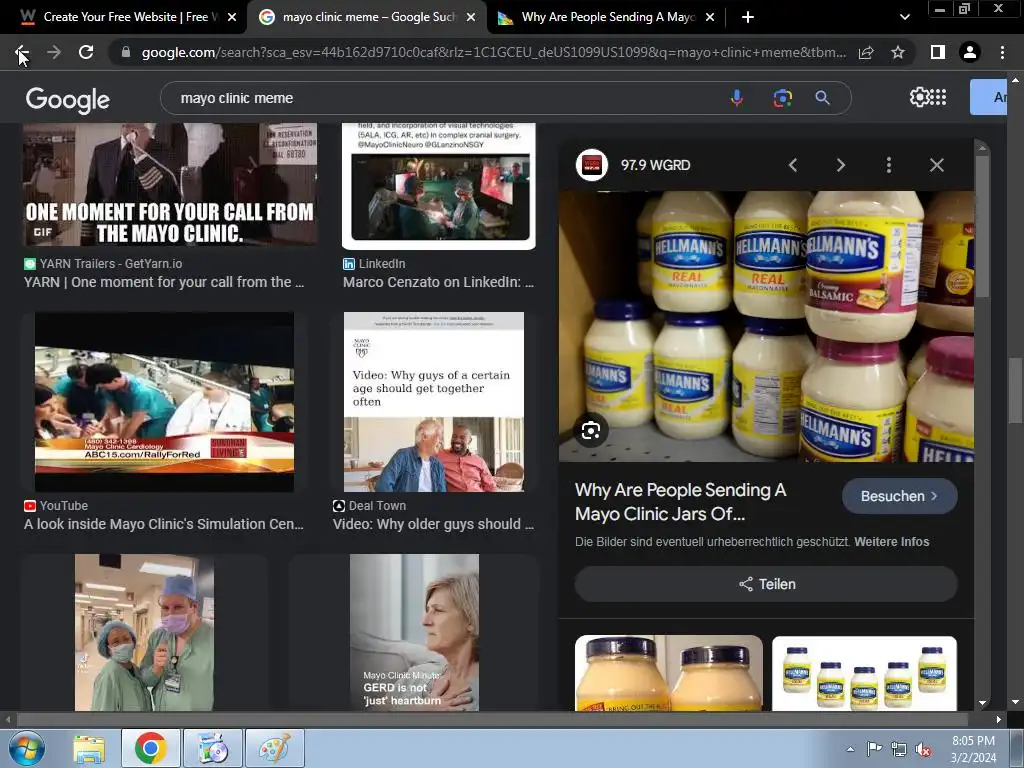The image size is (1024, 768).
Task: Open the surgery operating room LinkedIn thumbnail
Action: click(439, 186)
